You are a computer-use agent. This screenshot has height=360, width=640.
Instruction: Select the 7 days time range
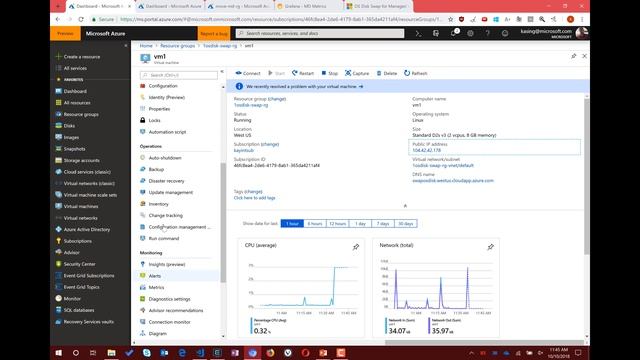[x=383, y=224]
